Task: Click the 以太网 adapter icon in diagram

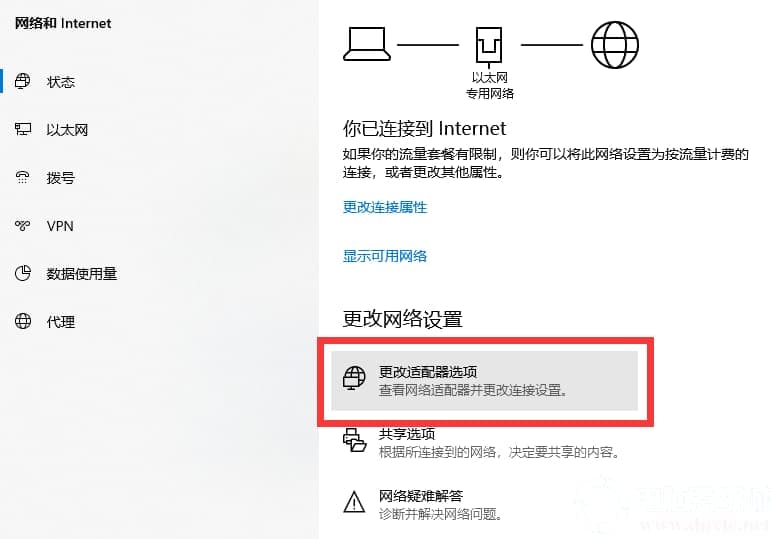Action: pyautogui.click(x=489, y=45)
